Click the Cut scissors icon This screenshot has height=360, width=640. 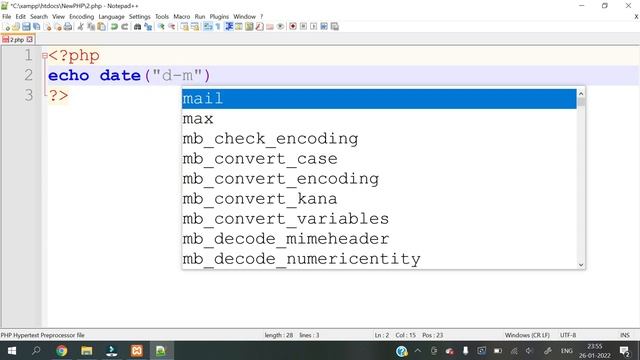pyautogui.click(x=81, y=27)
